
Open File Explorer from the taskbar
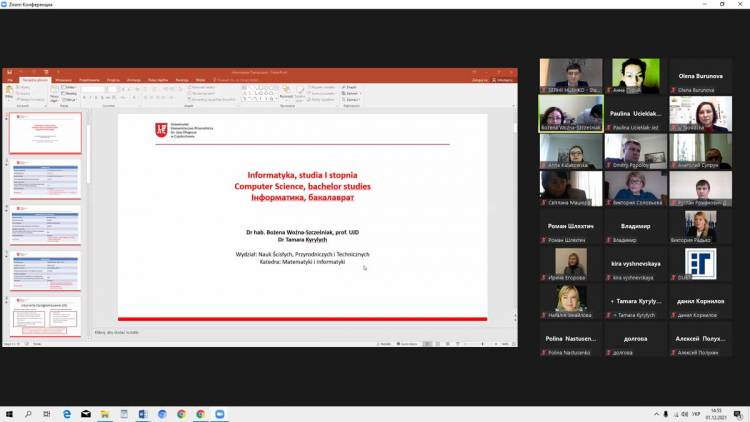pos(105,414)
